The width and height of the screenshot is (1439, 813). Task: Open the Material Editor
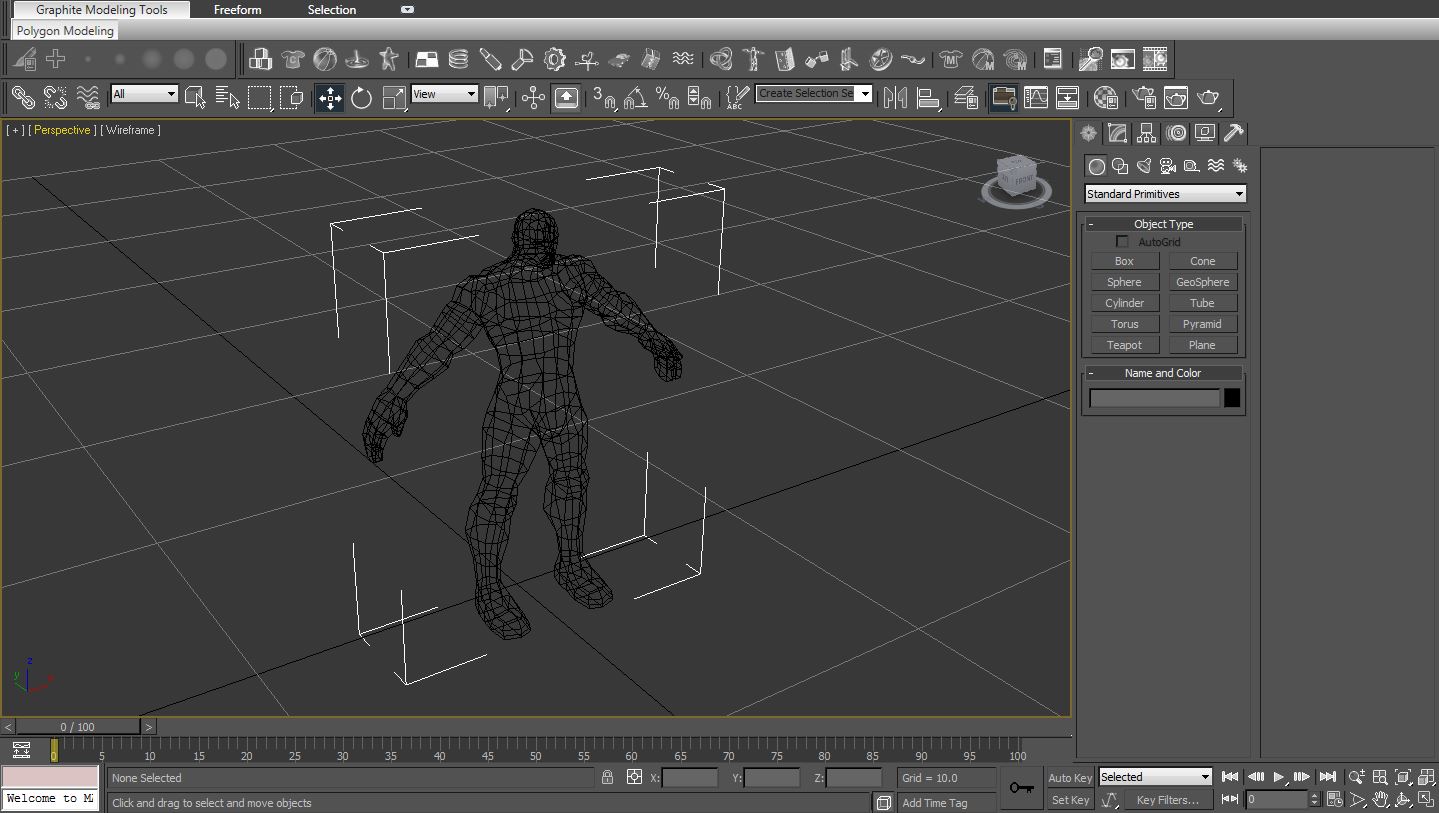point(1106,97)
